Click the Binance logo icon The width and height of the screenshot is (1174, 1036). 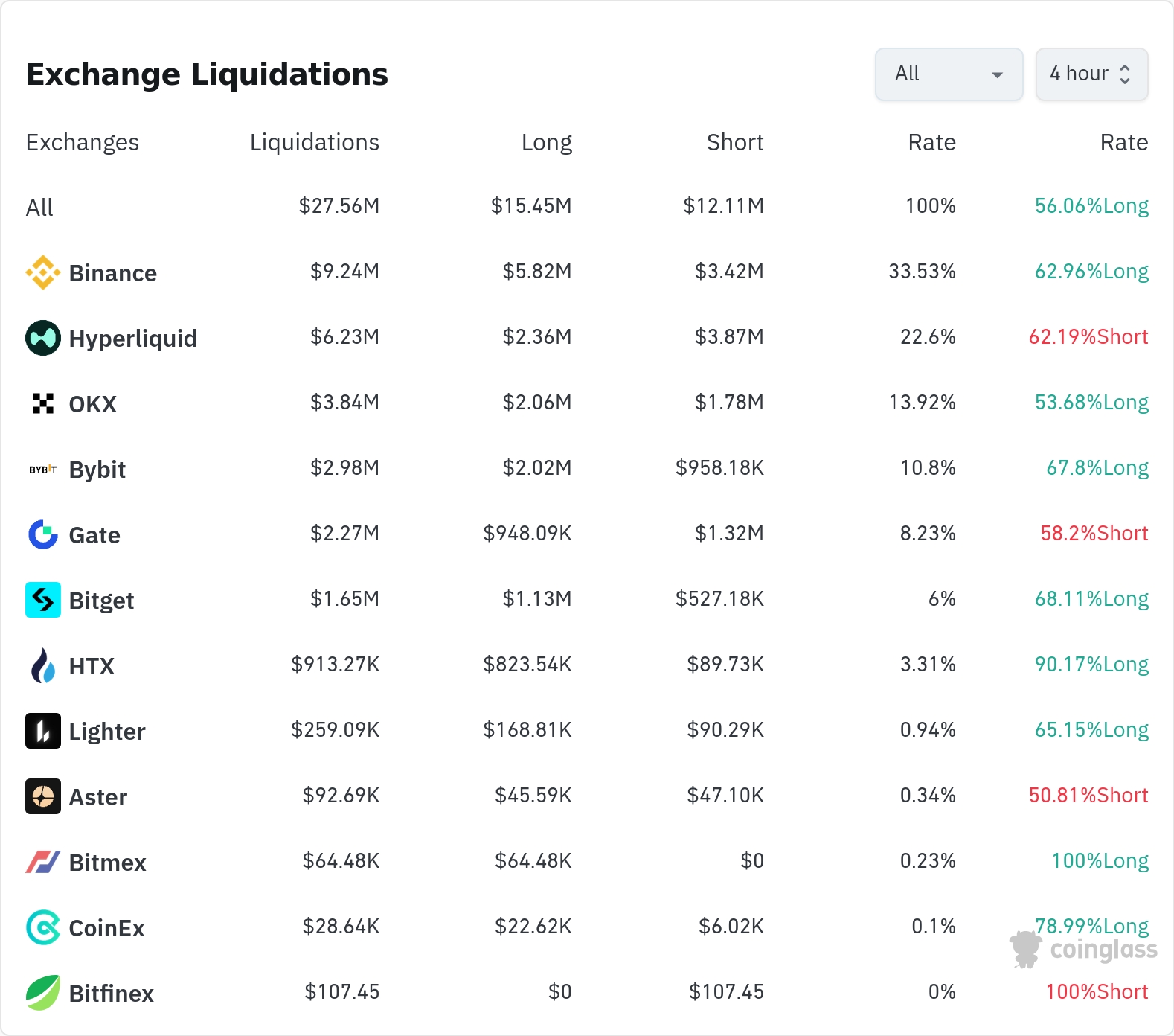coord(43,272)
